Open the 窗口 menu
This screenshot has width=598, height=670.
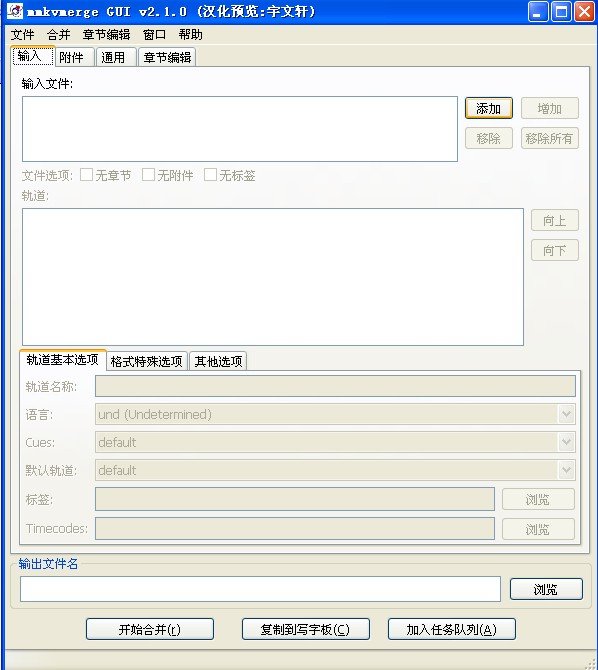coord(154,35)
